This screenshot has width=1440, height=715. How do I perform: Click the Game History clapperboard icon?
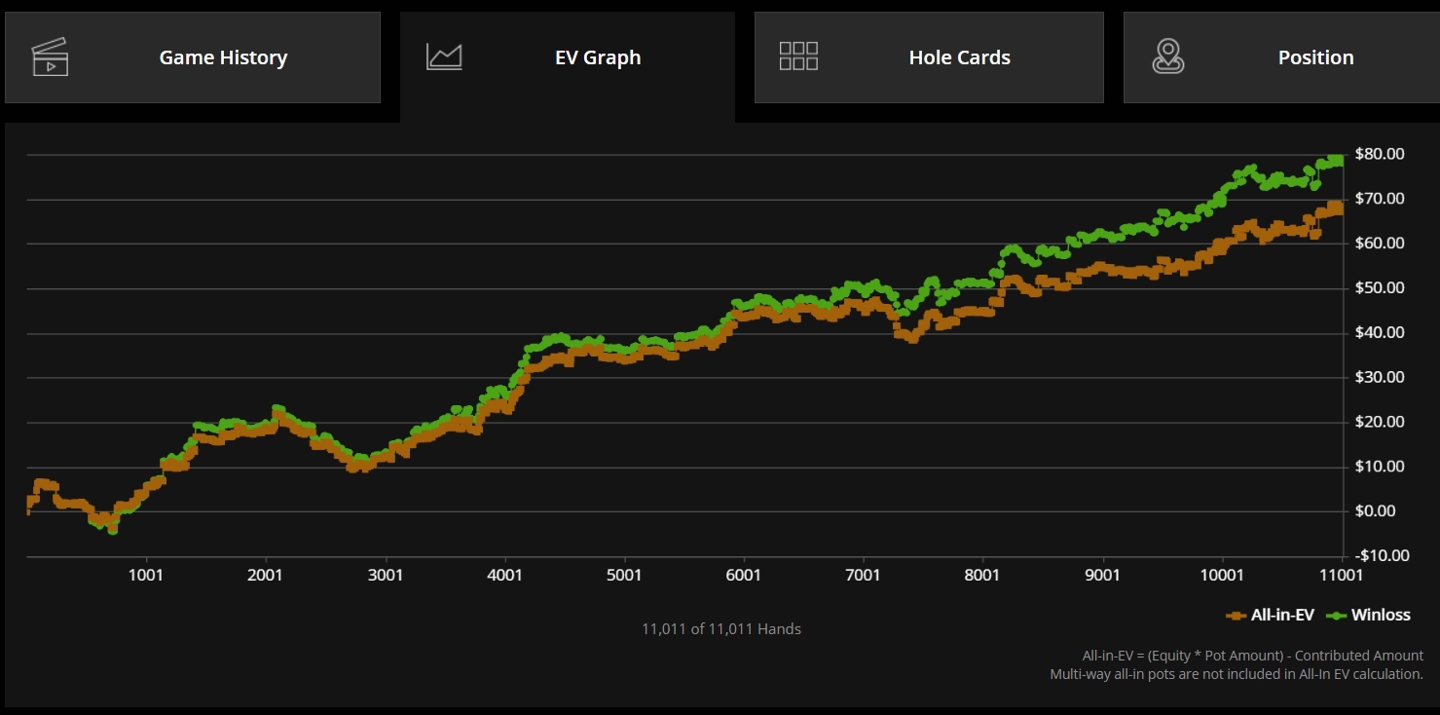click(x=50, y=57)
